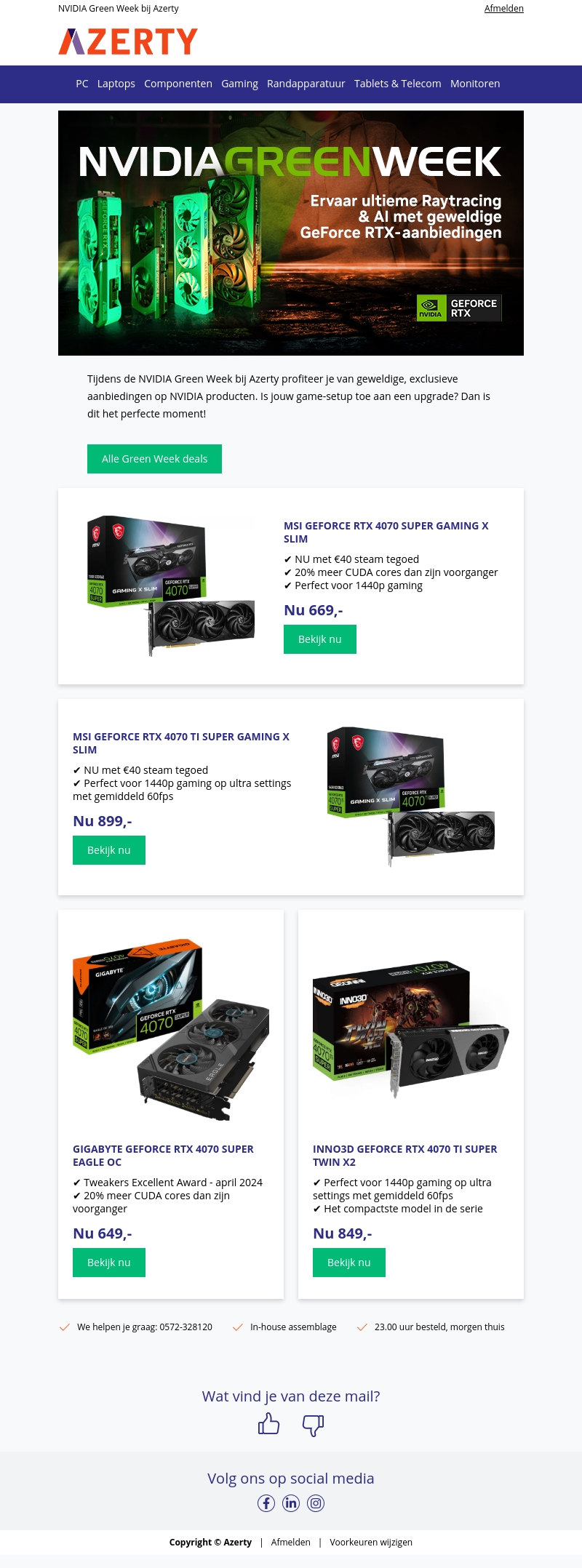
Task: Select Tablets & Telecom in navigation
Action: [397, 84]
